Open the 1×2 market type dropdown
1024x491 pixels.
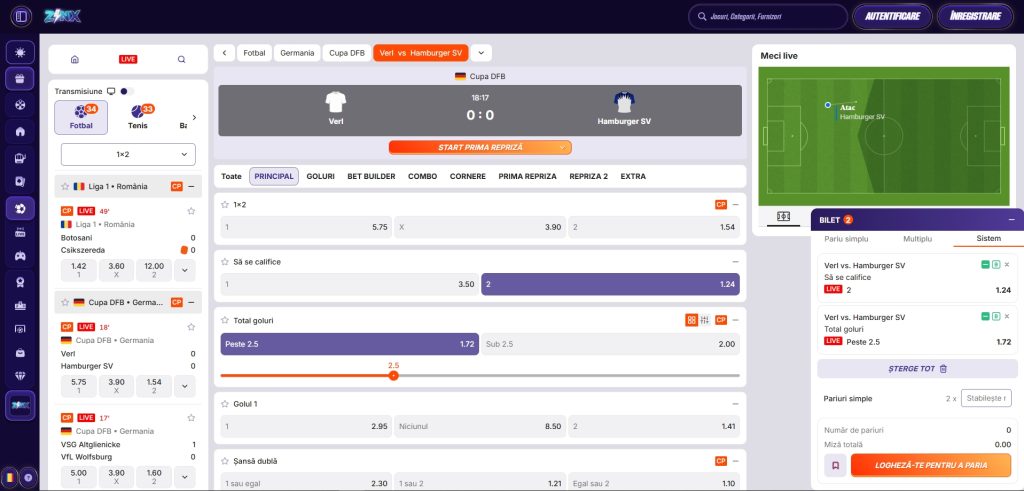128,155
